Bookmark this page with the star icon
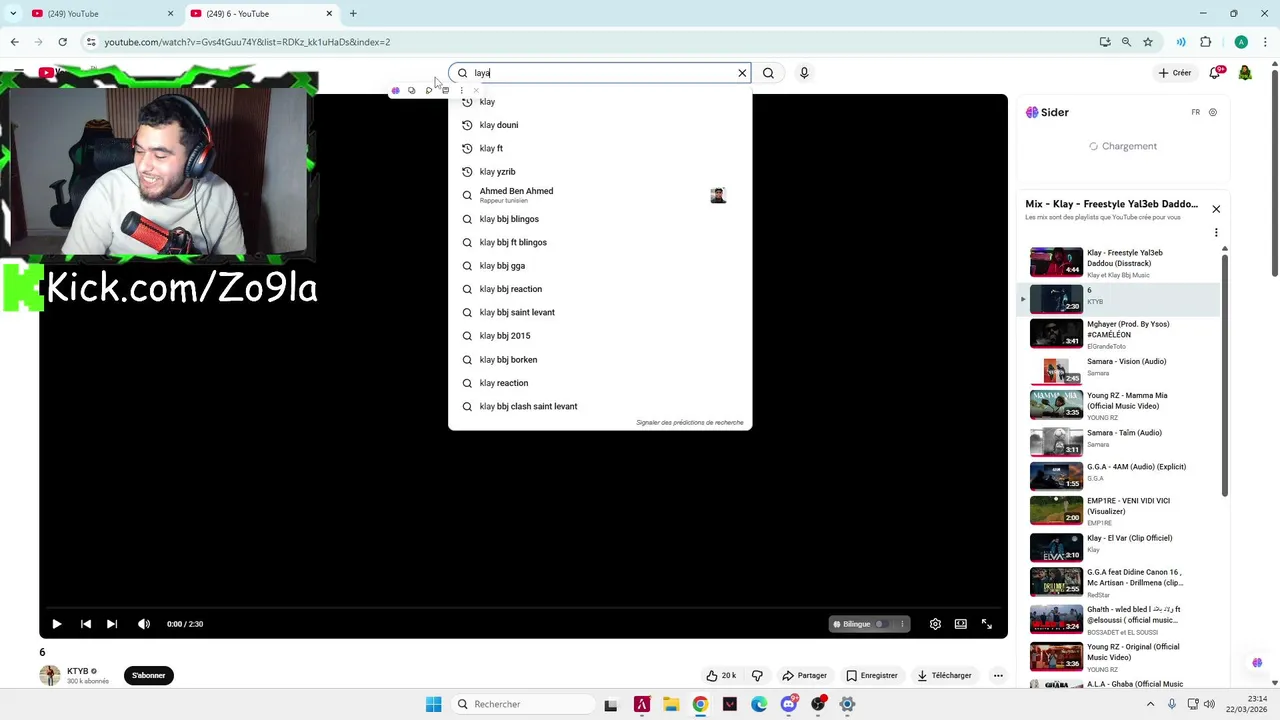This screenshot has width=1280, height=720. [x=1148, y=42]
